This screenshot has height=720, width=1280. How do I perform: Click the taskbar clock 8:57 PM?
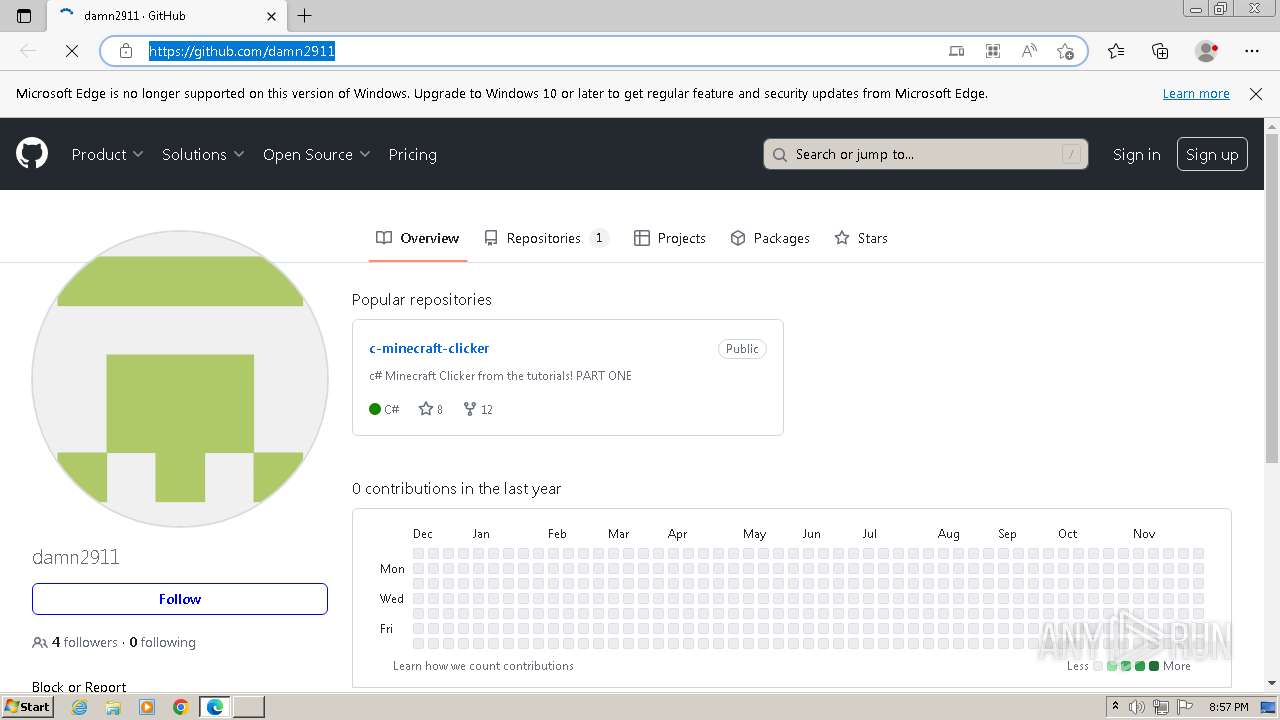click(1228, 707)
